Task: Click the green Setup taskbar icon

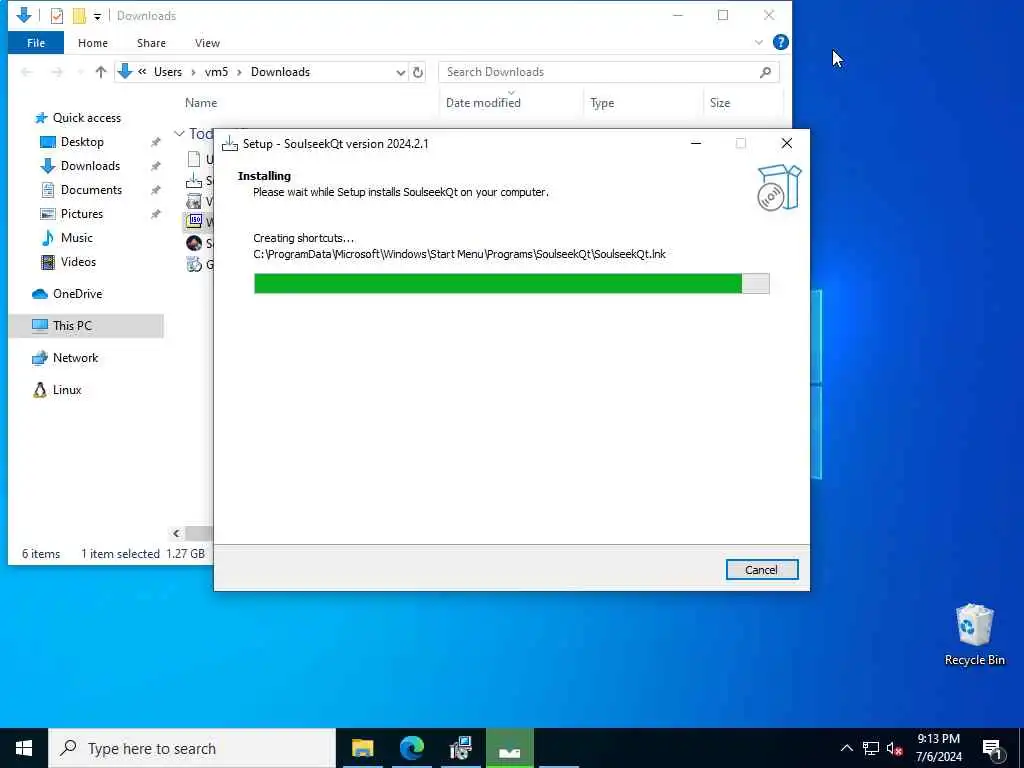Action: coord(510,748)
